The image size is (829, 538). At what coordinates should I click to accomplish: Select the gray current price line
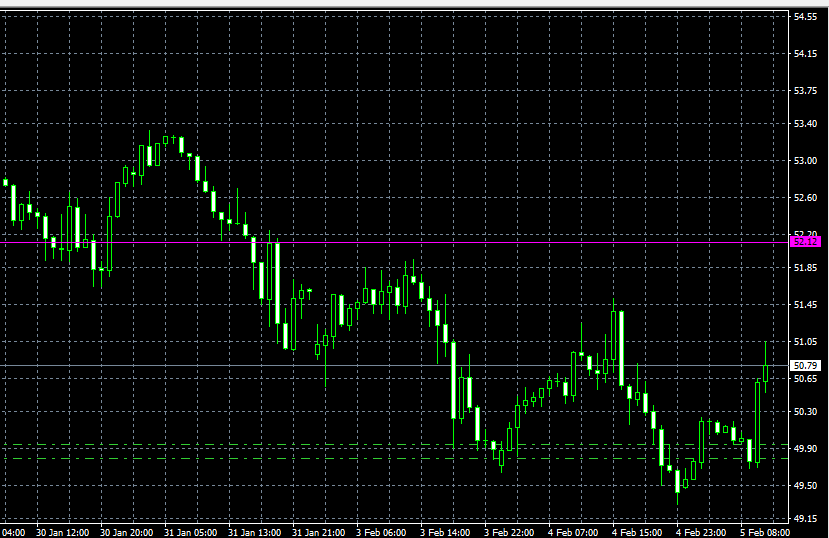(x=394, y=365)
